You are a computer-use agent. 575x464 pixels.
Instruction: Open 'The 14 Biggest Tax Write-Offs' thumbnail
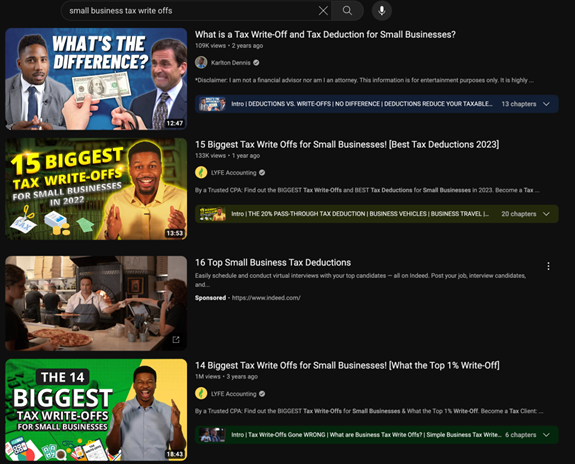(96, 410)
